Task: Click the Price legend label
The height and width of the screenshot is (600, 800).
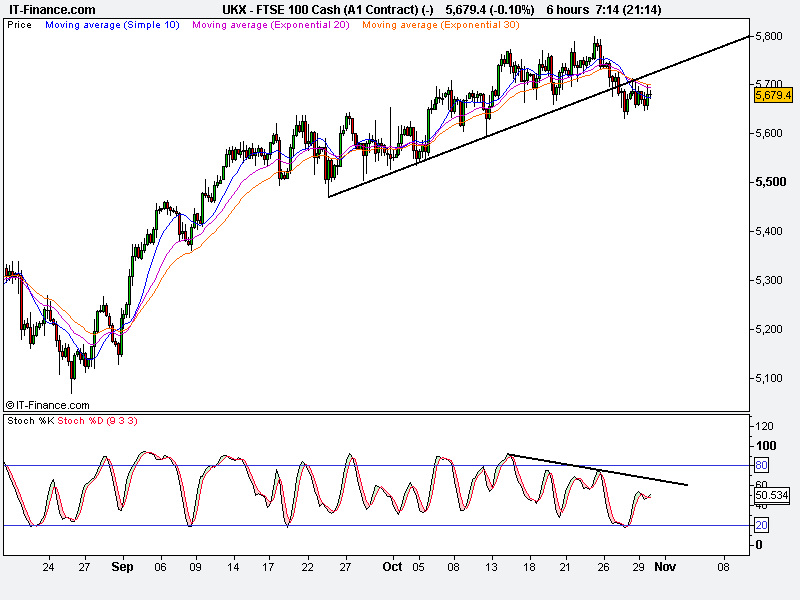Action: [19, 24]
